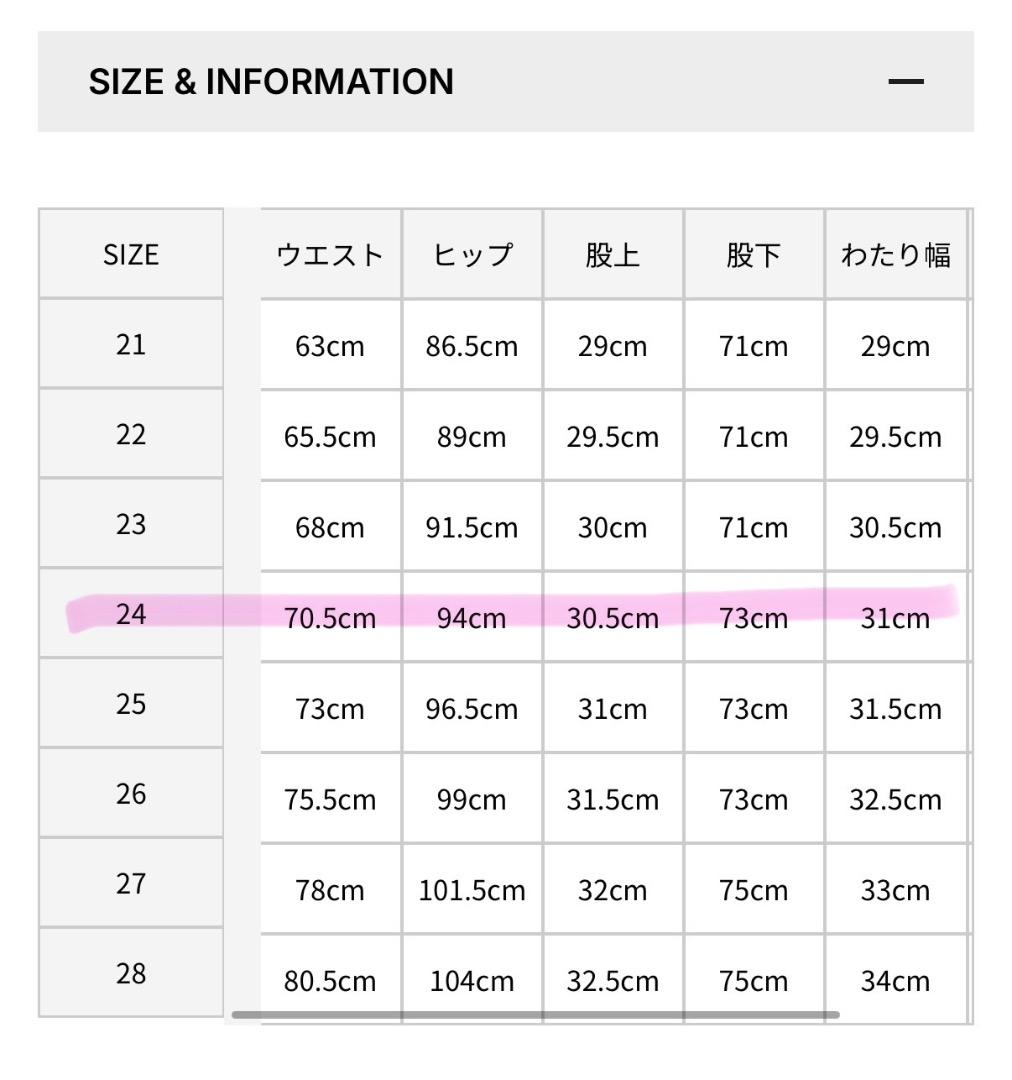Select the 63cm waist value for size 21

pyautogui.click(x=330, y=346)
